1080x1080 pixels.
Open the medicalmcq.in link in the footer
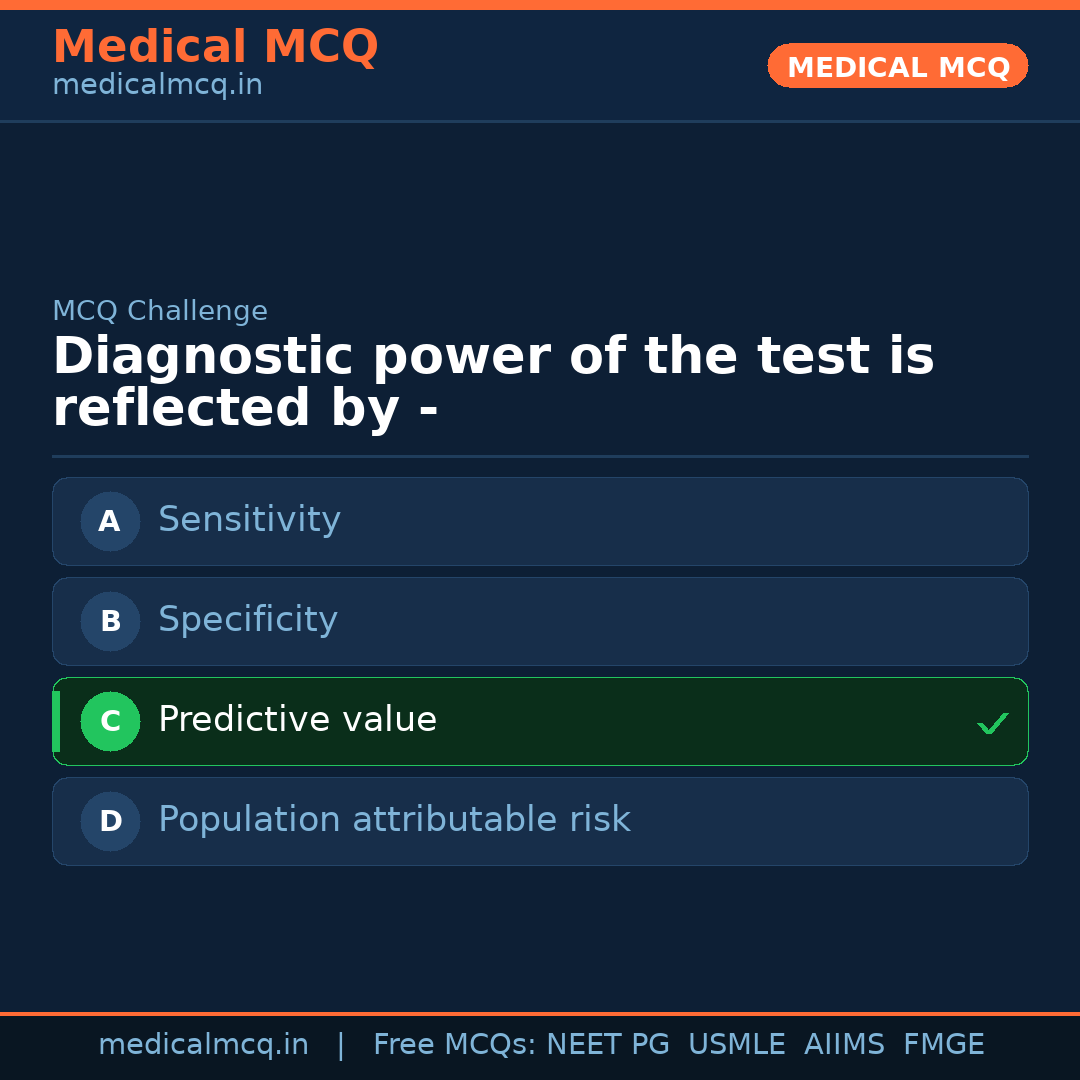(203, 1045)
